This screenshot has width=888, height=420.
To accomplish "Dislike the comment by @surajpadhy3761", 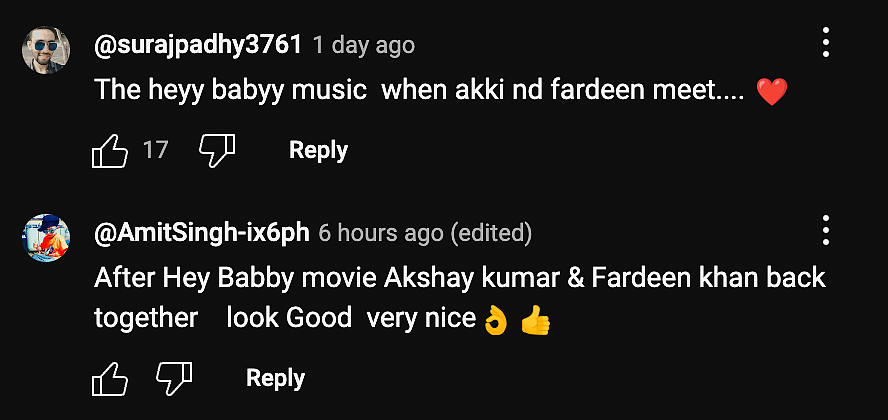I will (x=217, y=151).
